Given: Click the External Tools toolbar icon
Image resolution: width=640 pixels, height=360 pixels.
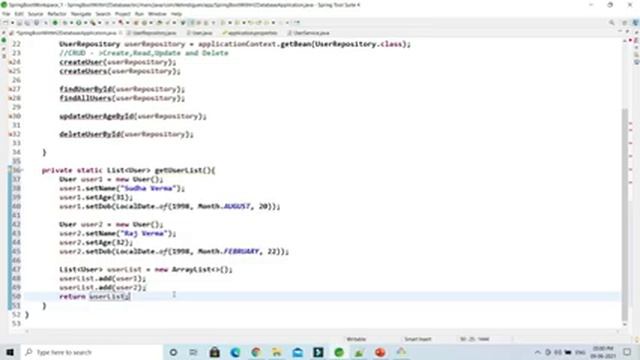Looking at the screenshot, I should point(93,23).
